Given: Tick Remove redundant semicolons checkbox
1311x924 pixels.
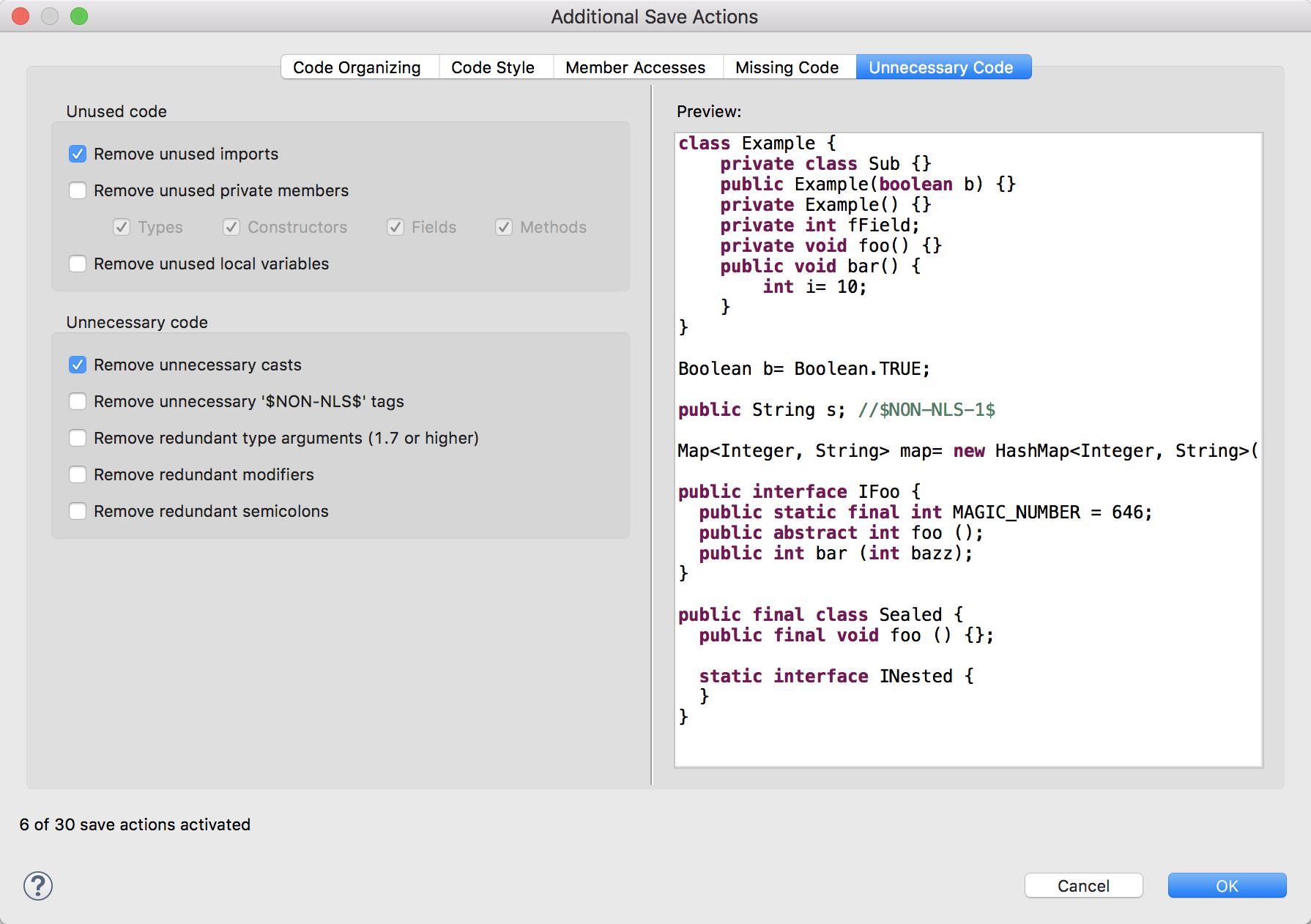Looking at the screenshot, I should (78, 511).
